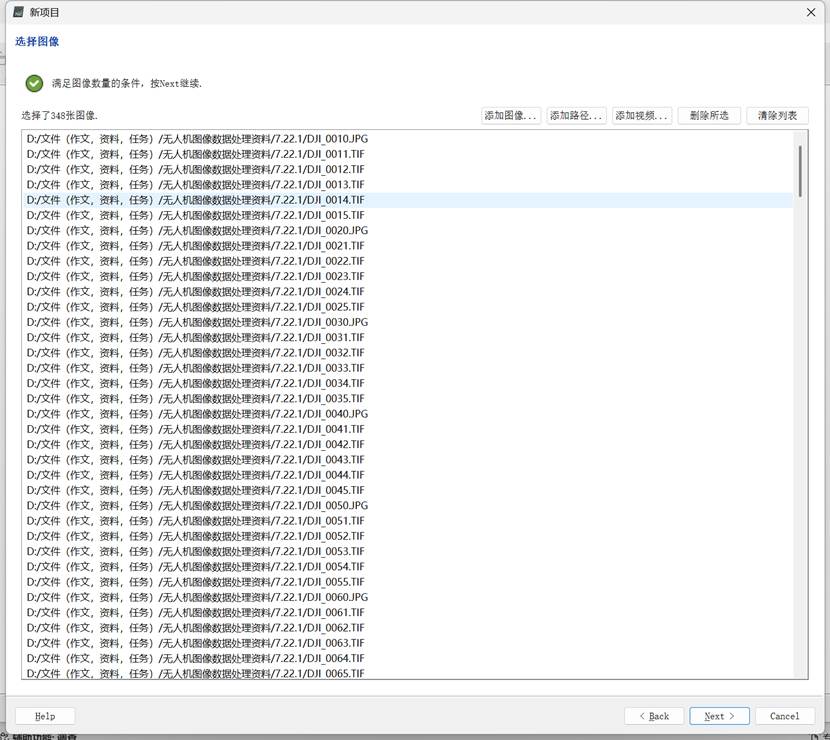Select the DJI_0045.TIF row

409,491
